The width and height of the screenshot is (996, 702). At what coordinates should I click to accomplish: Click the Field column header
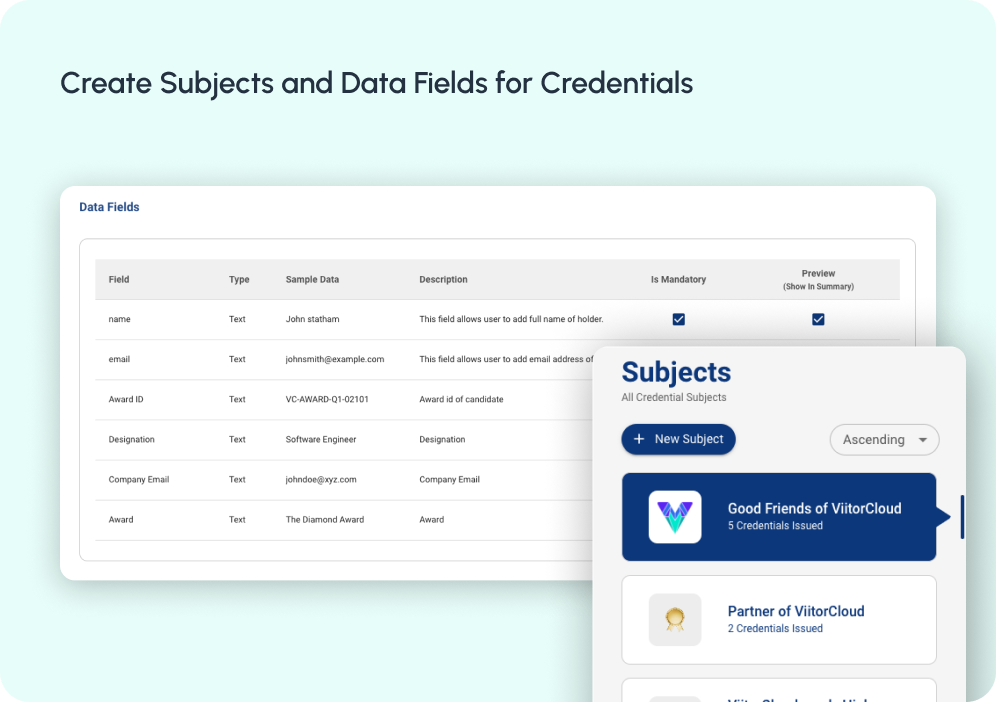(119, 280)
